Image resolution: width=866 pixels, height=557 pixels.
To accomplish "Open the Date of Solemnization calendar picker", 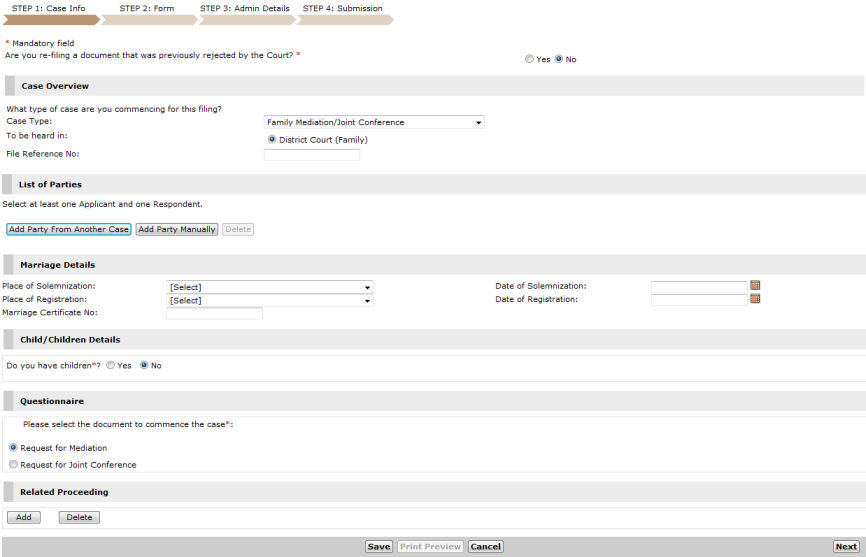I will [x=755, y=286].
